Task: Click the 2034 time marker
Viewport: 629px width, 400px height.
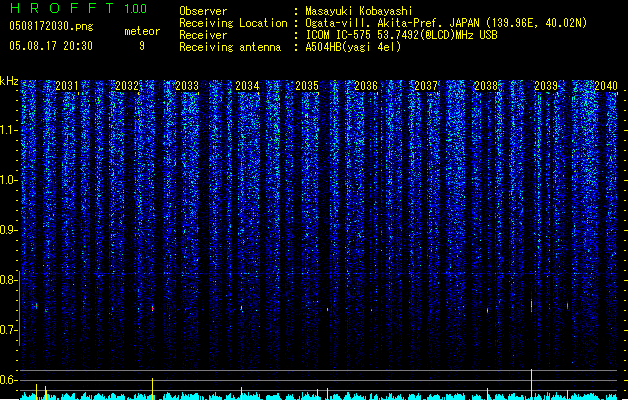Action: point(247,86)
